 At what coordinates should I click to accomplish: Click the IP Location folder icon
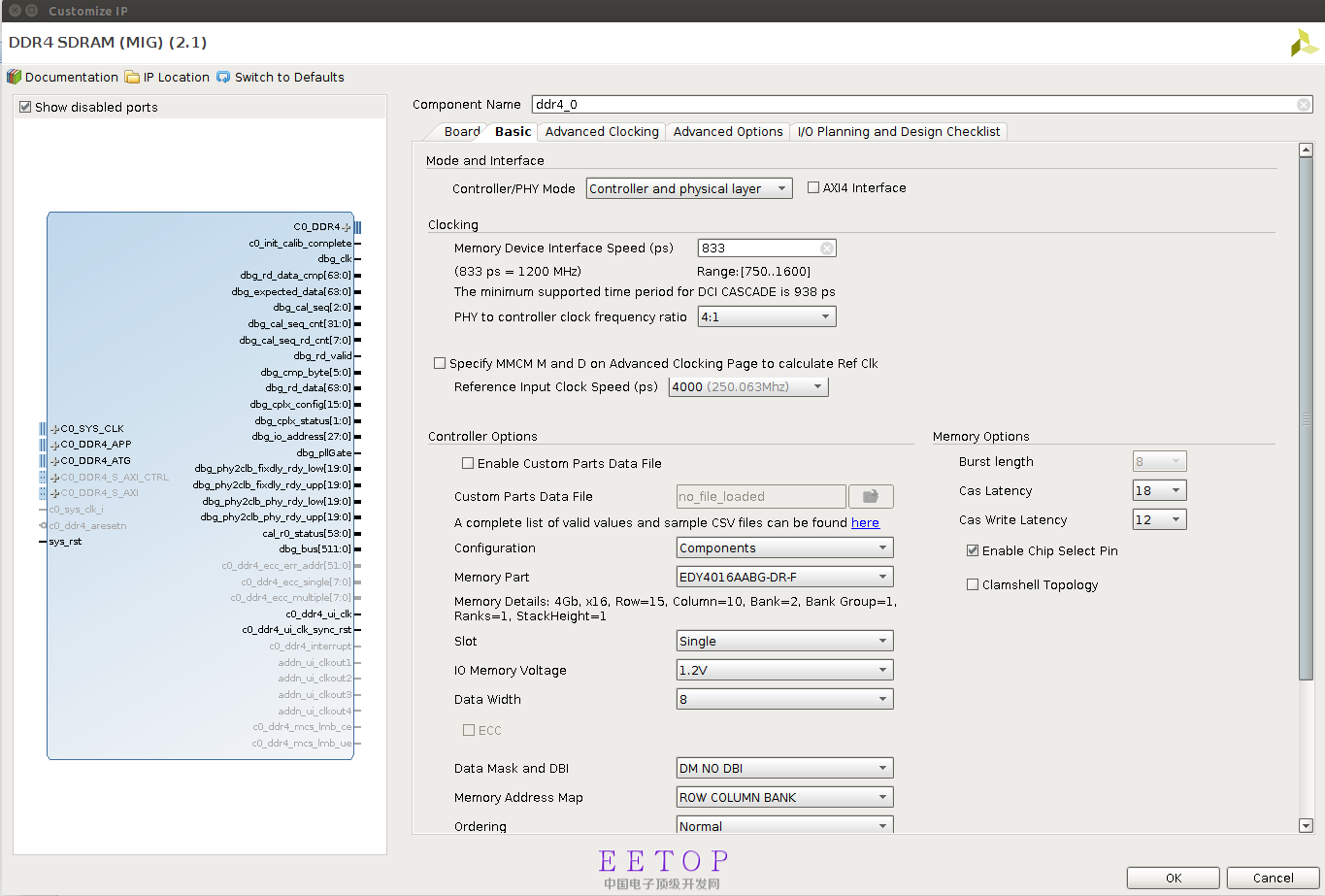(x=132, y=77)
